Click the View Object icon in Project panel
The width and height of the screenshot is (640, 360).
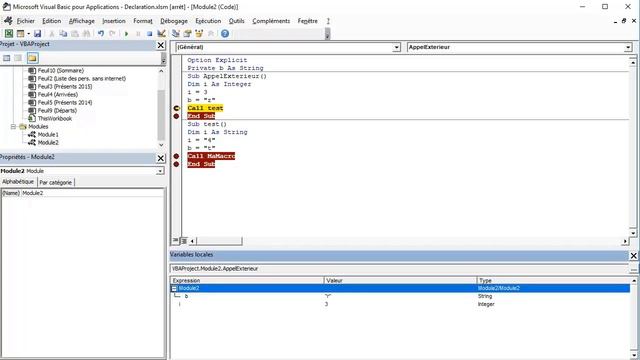(18, 58)
